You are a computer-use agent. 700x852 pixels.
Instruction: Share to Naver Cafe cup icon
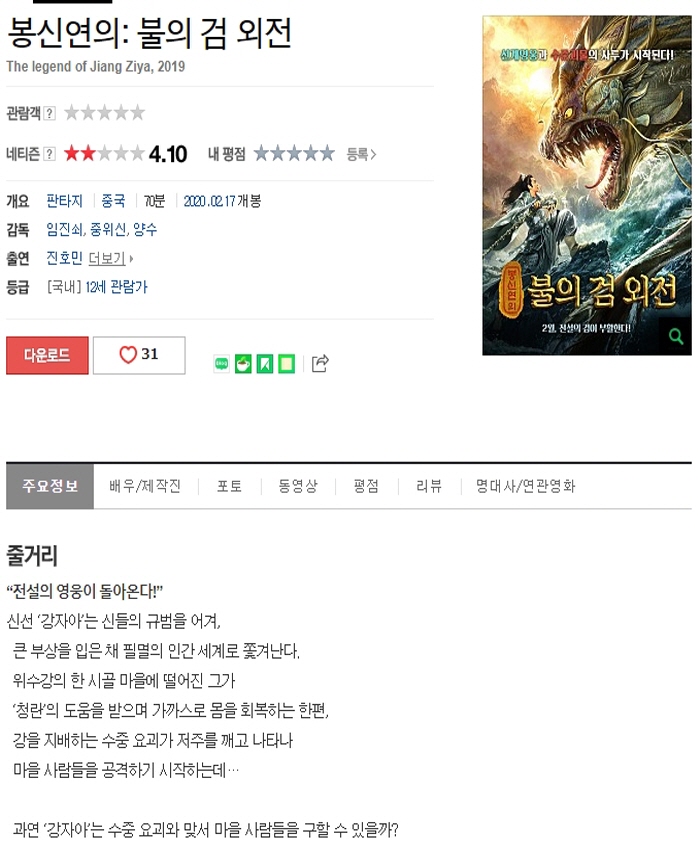pos(243,364)
